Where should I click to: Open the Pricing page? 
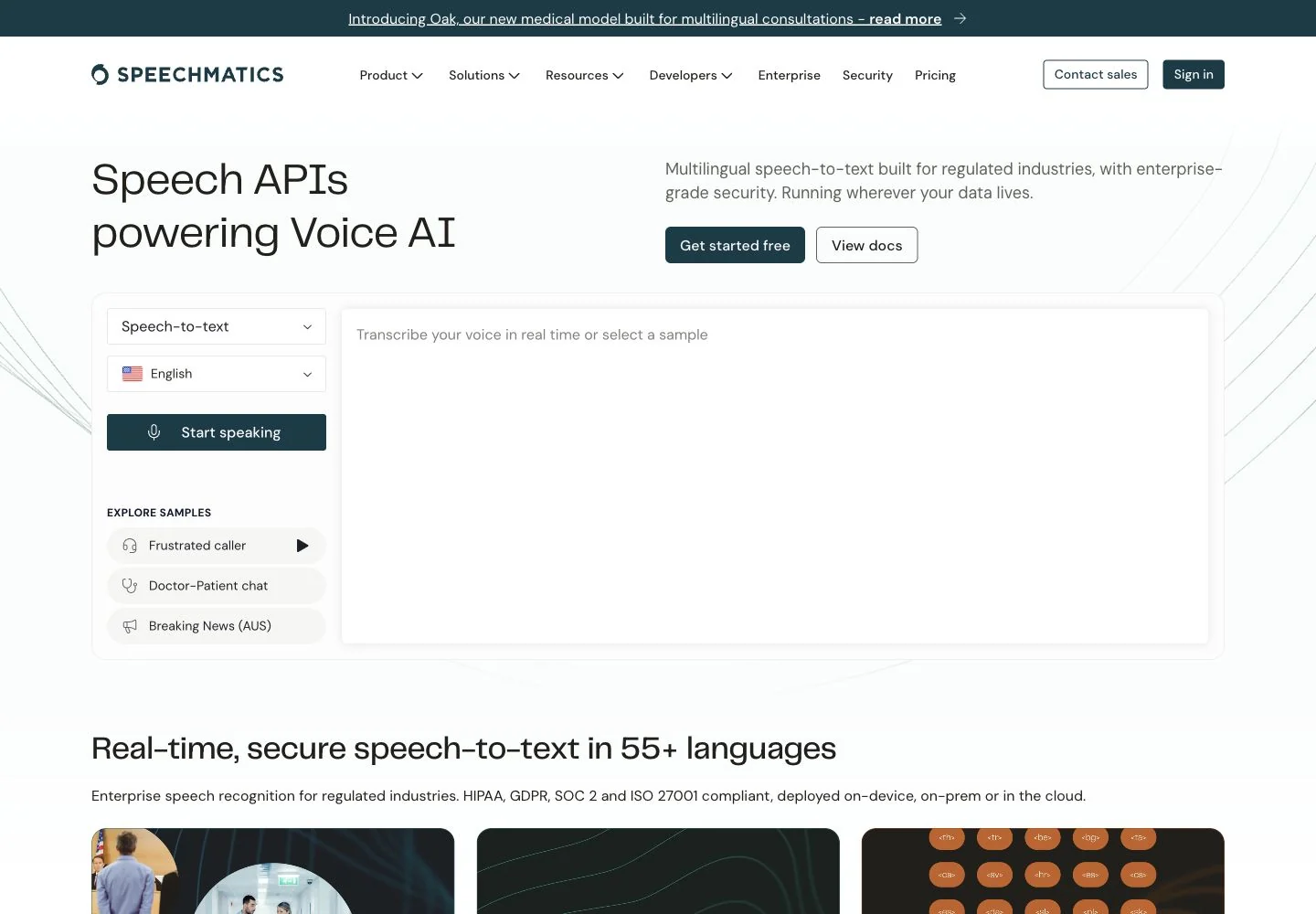[x=935, y=75]
